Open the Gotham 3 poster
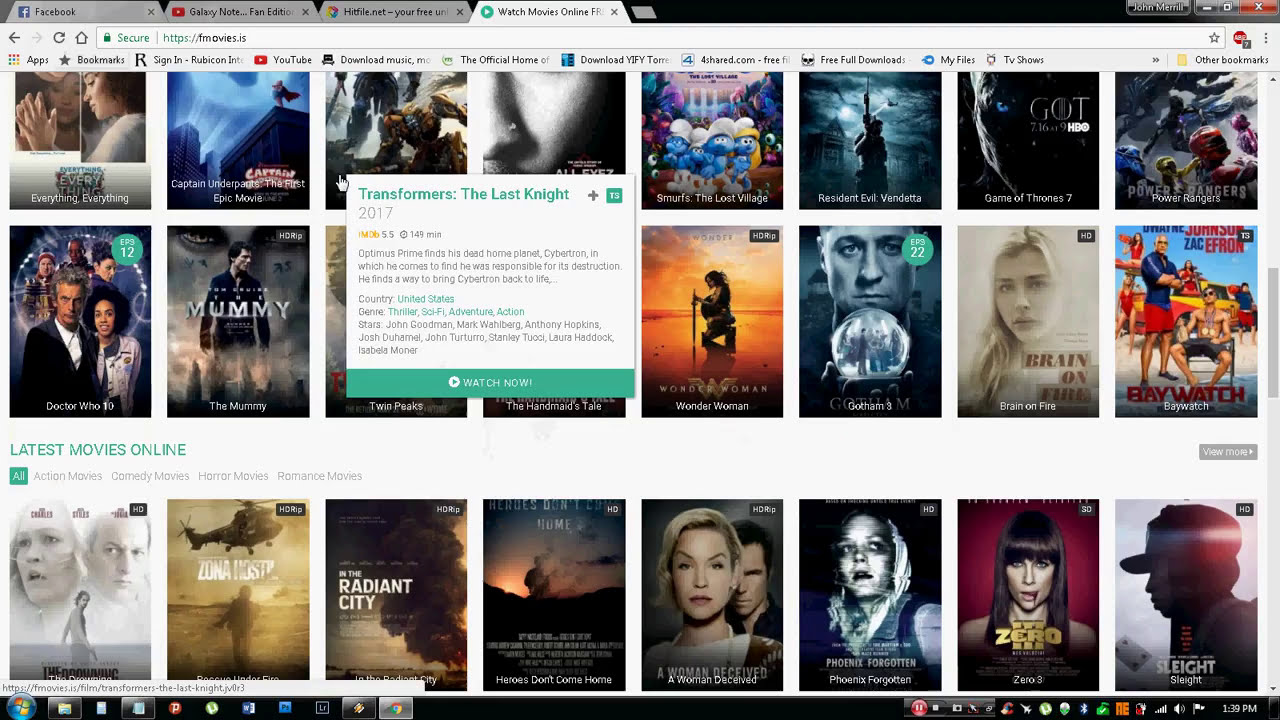 point(870,321)
